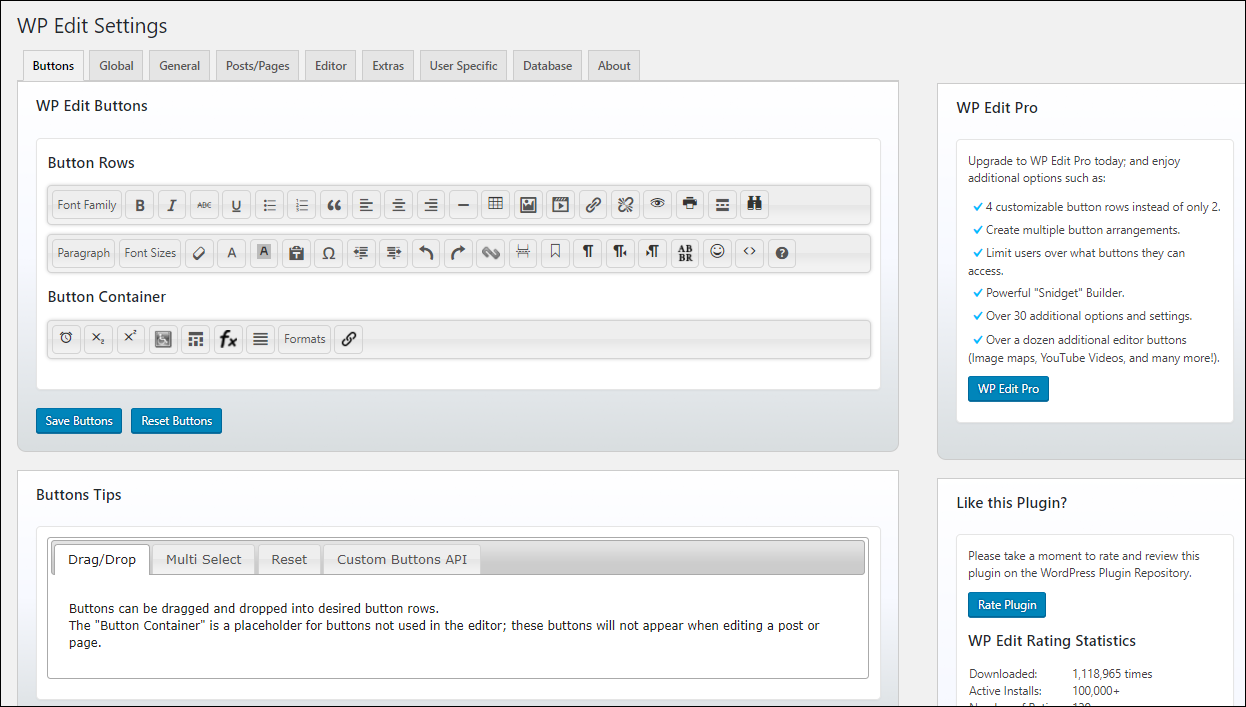
Task: Open the Database tab
Action: pyautogui.click(x=548, y=66)
